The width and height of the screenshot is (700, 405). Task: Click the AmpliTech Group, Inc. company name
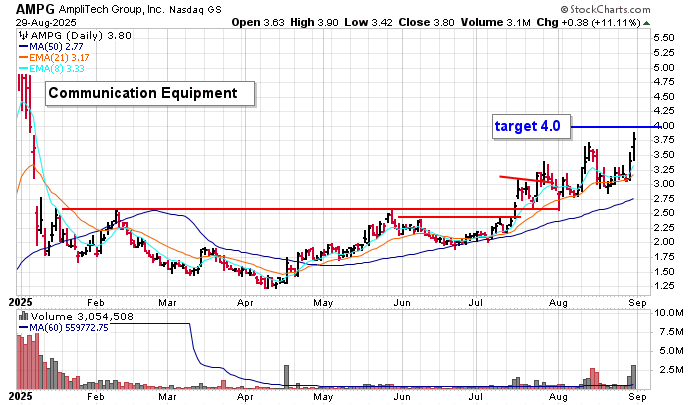point(112,9)
